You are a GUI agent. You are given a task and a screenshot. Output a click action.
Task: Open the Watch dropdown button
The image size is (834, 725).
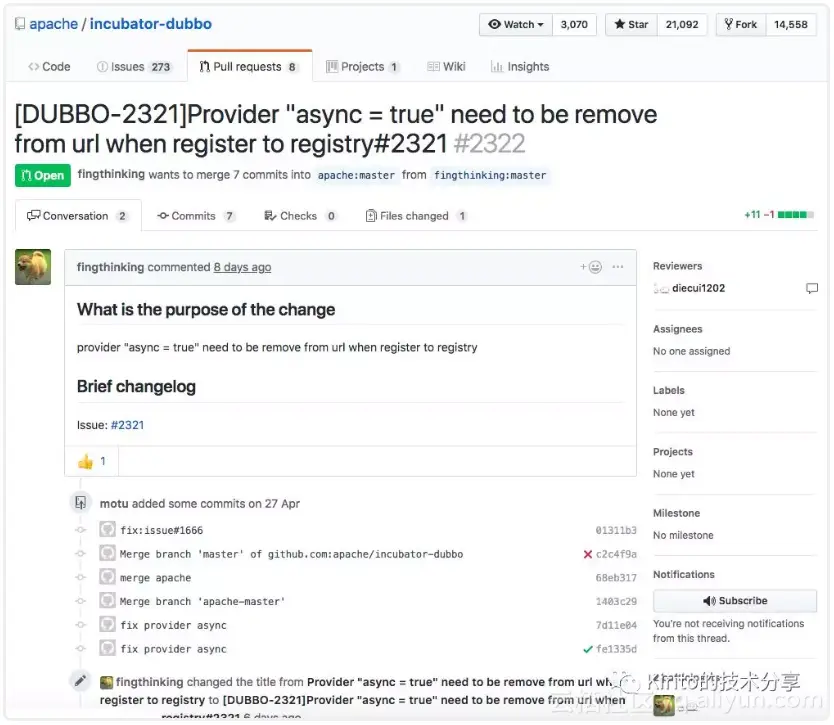(x=516, y=24)
